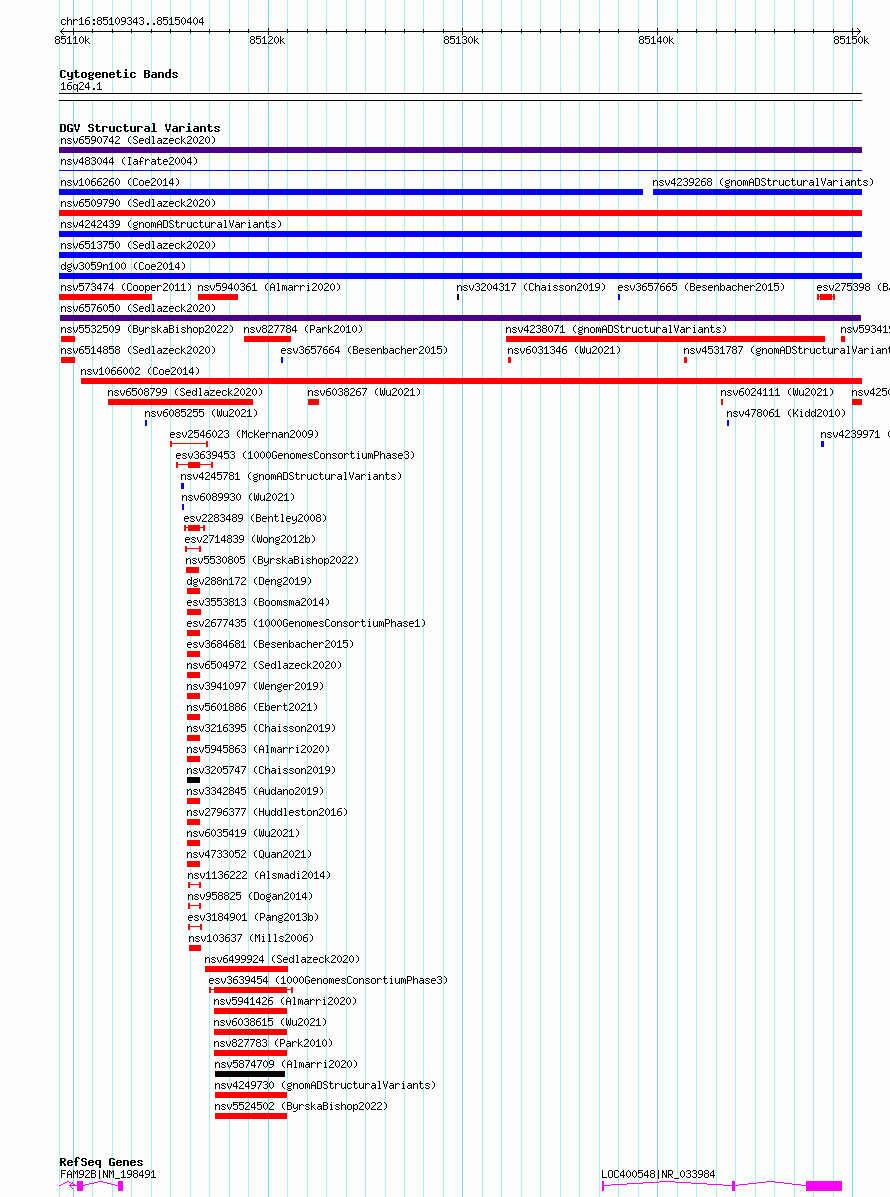Screen dimensions: 890x1197
Task: Select nsv4245781 gnomADStructuralVariants label
Action: [291, 476]
